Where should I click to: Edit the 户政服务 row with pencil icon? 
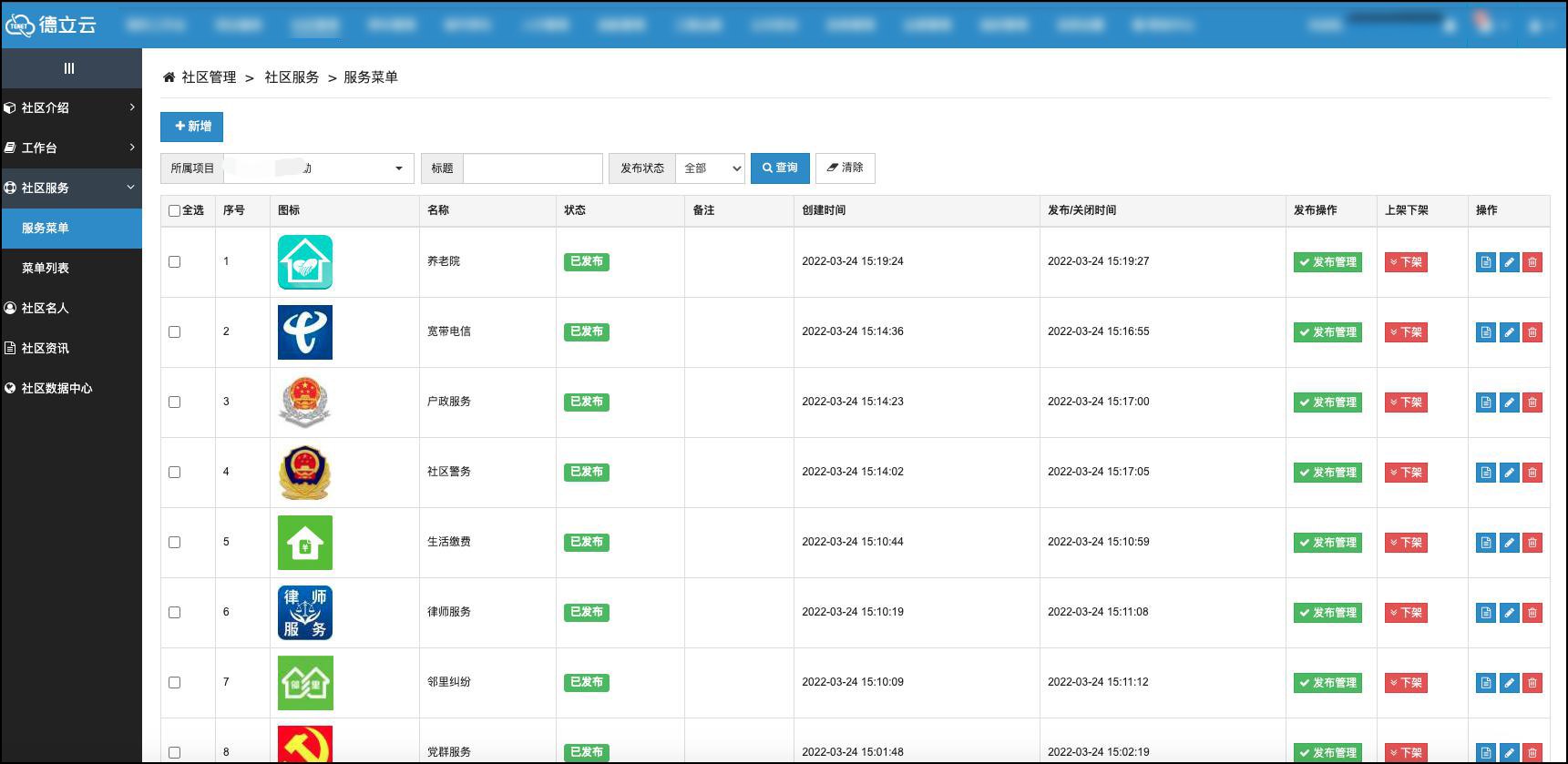coord(1510,402)
